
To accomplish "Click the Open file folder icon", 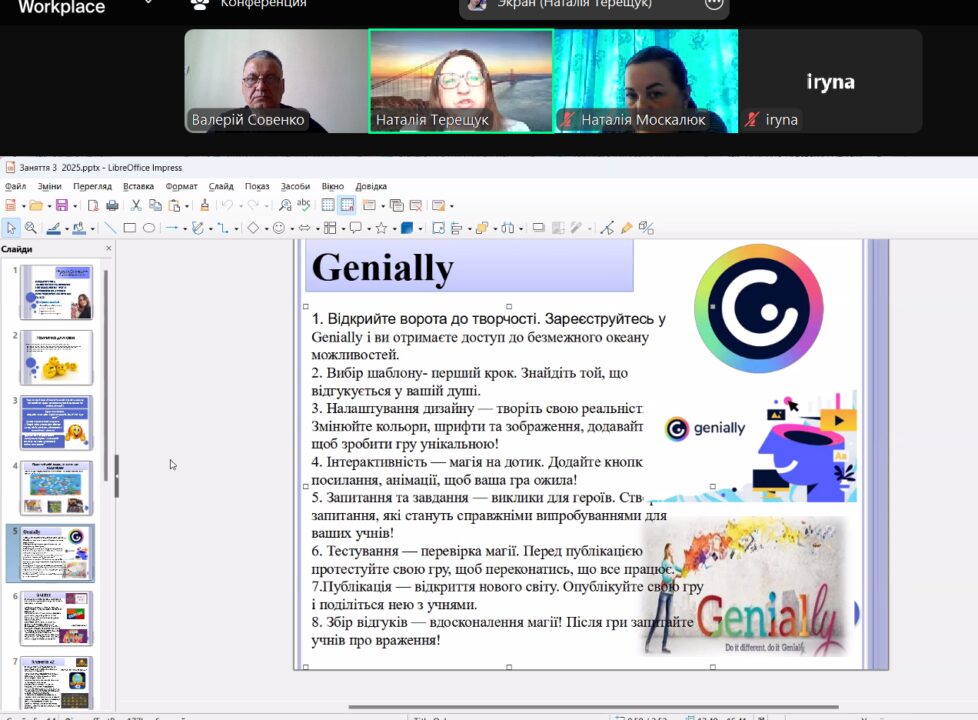I will (x=36, y=205).
